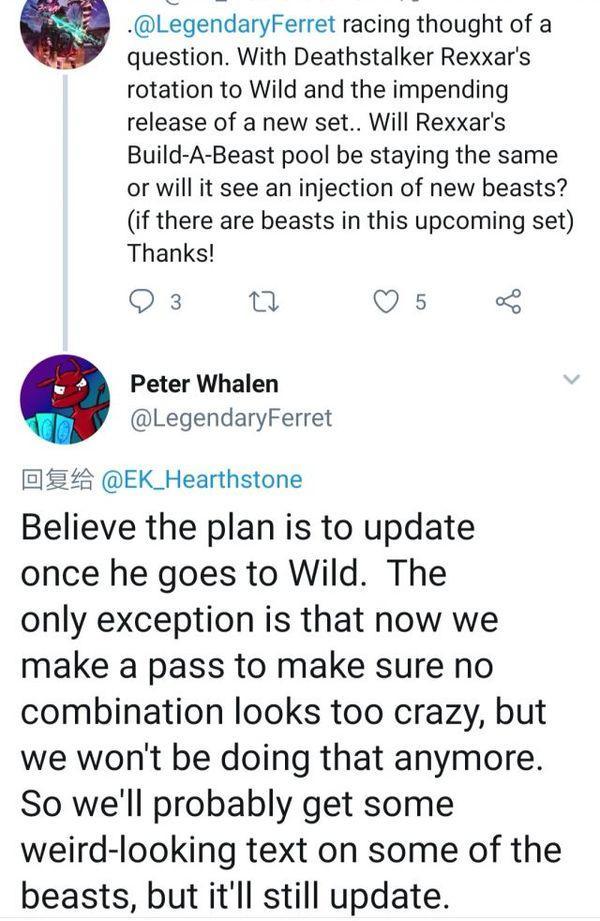Click the vertical thread line connecting the tweets
600x921 pixels.
[x=65, y=200]
